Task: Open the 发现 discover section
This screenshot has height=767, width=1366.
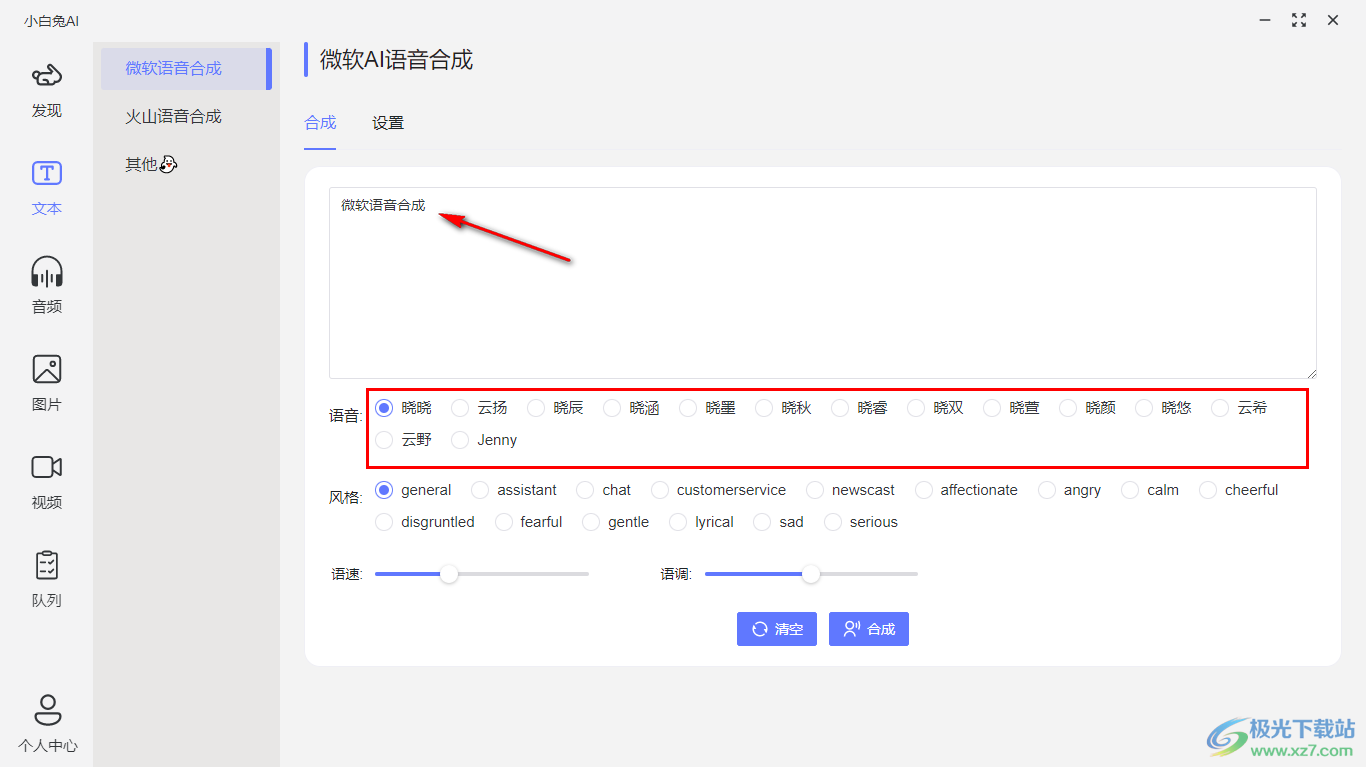Action: pyautogui.click(x=47, y=91)
